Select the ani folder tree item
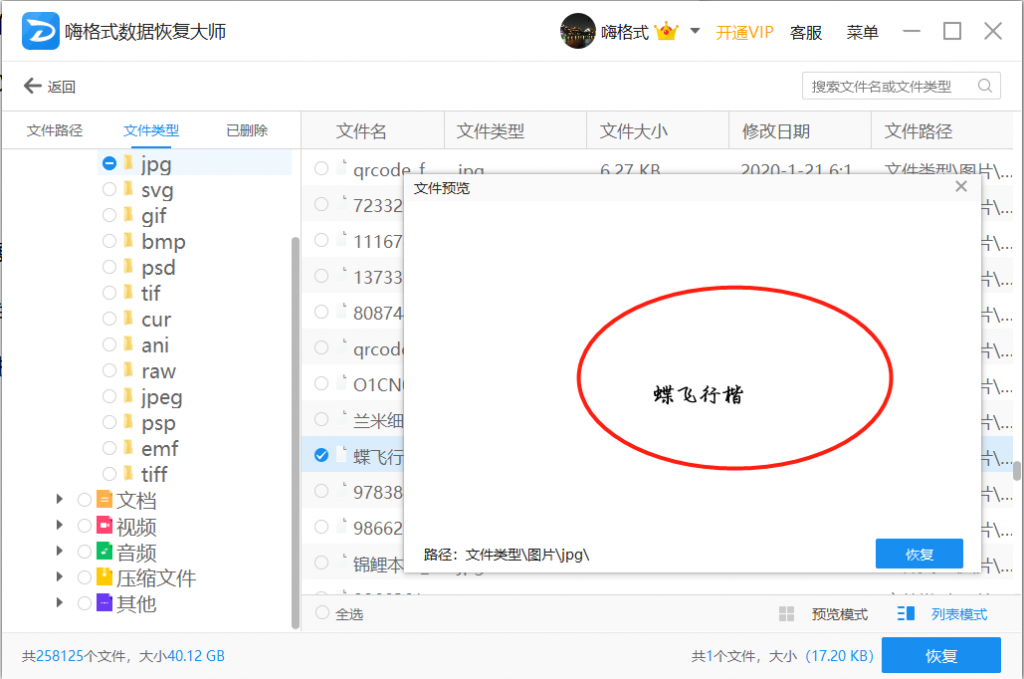Viewport: 1024px width, 679px height. coord(155,344)
